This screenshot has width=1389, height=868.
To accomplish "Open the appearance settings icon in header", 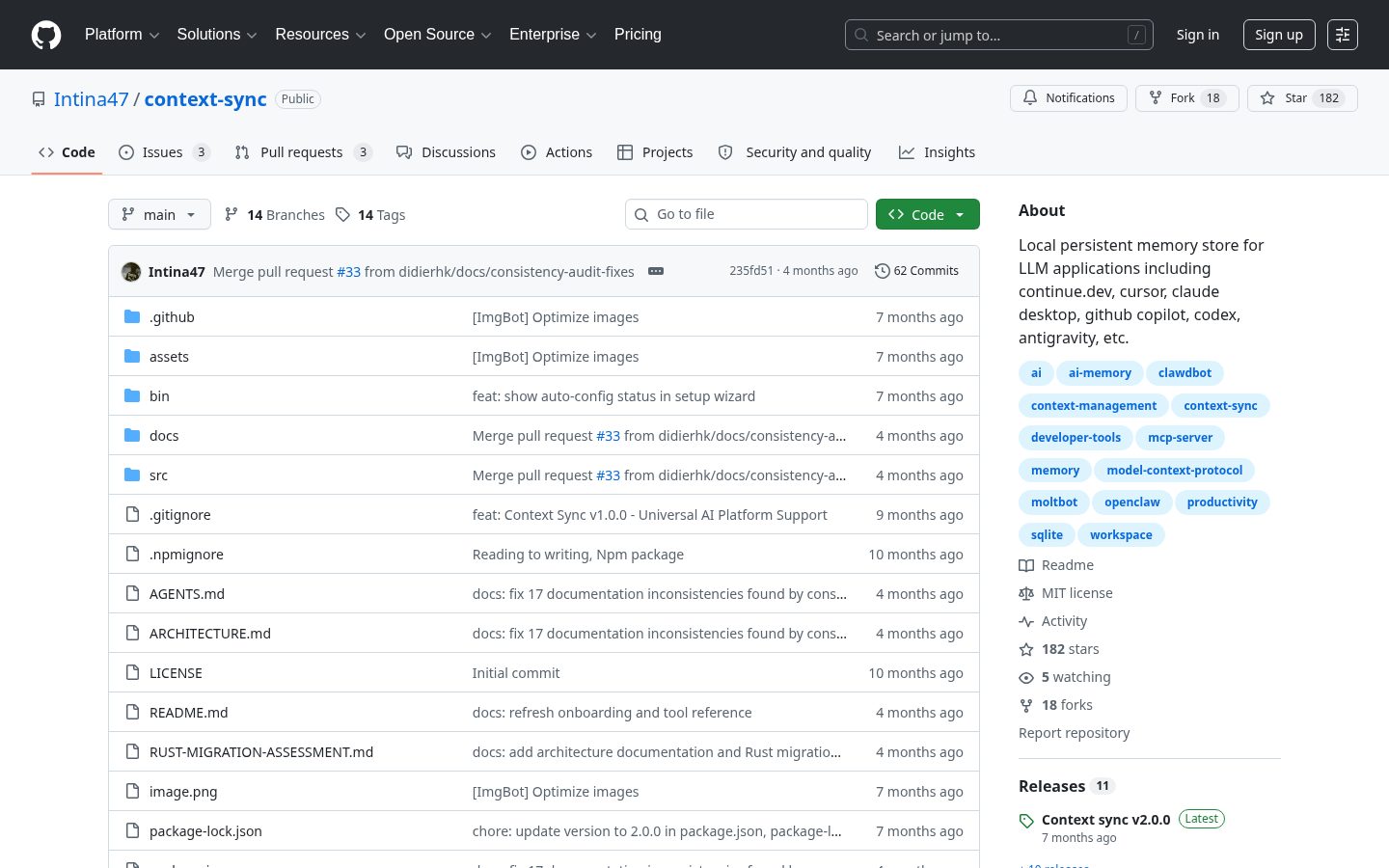I will pos(1343,35).
